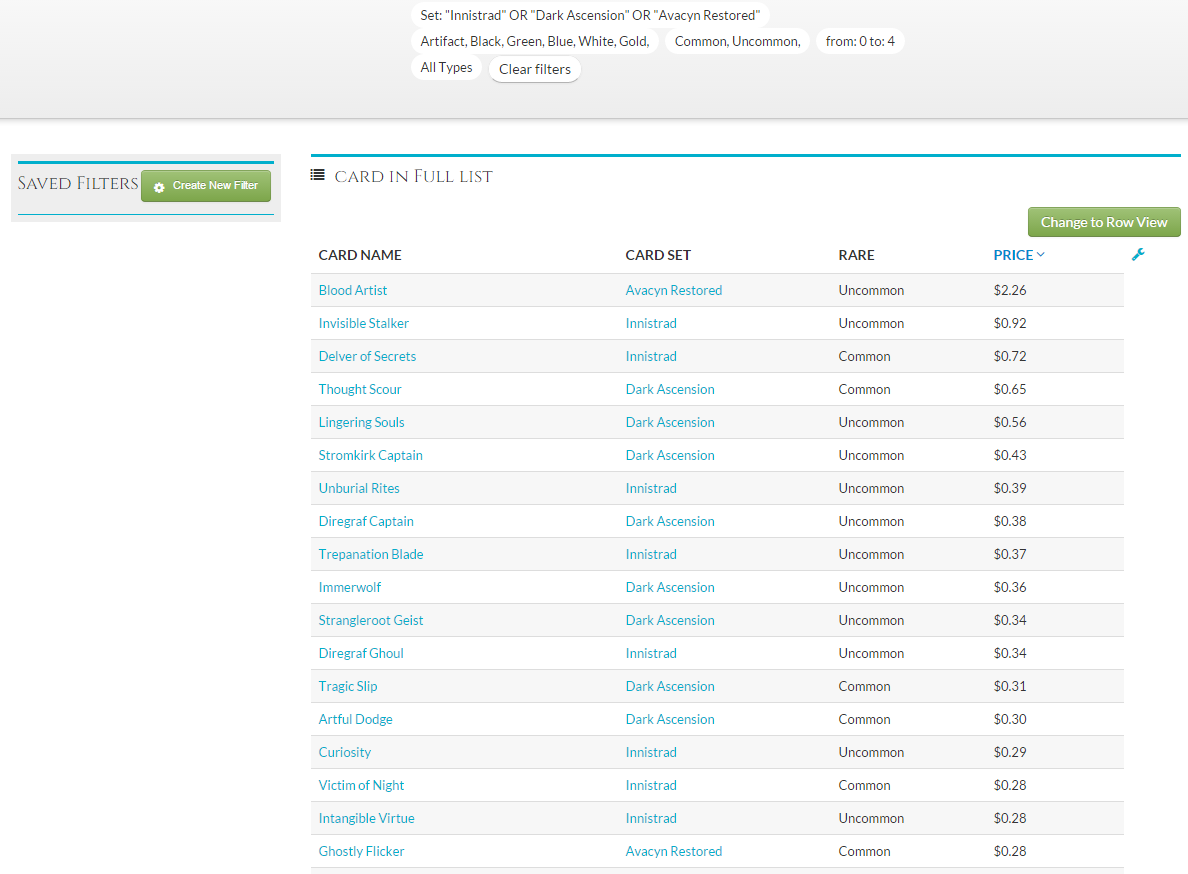Open the Delver of Secrets card link

click(x=367, y=356)
